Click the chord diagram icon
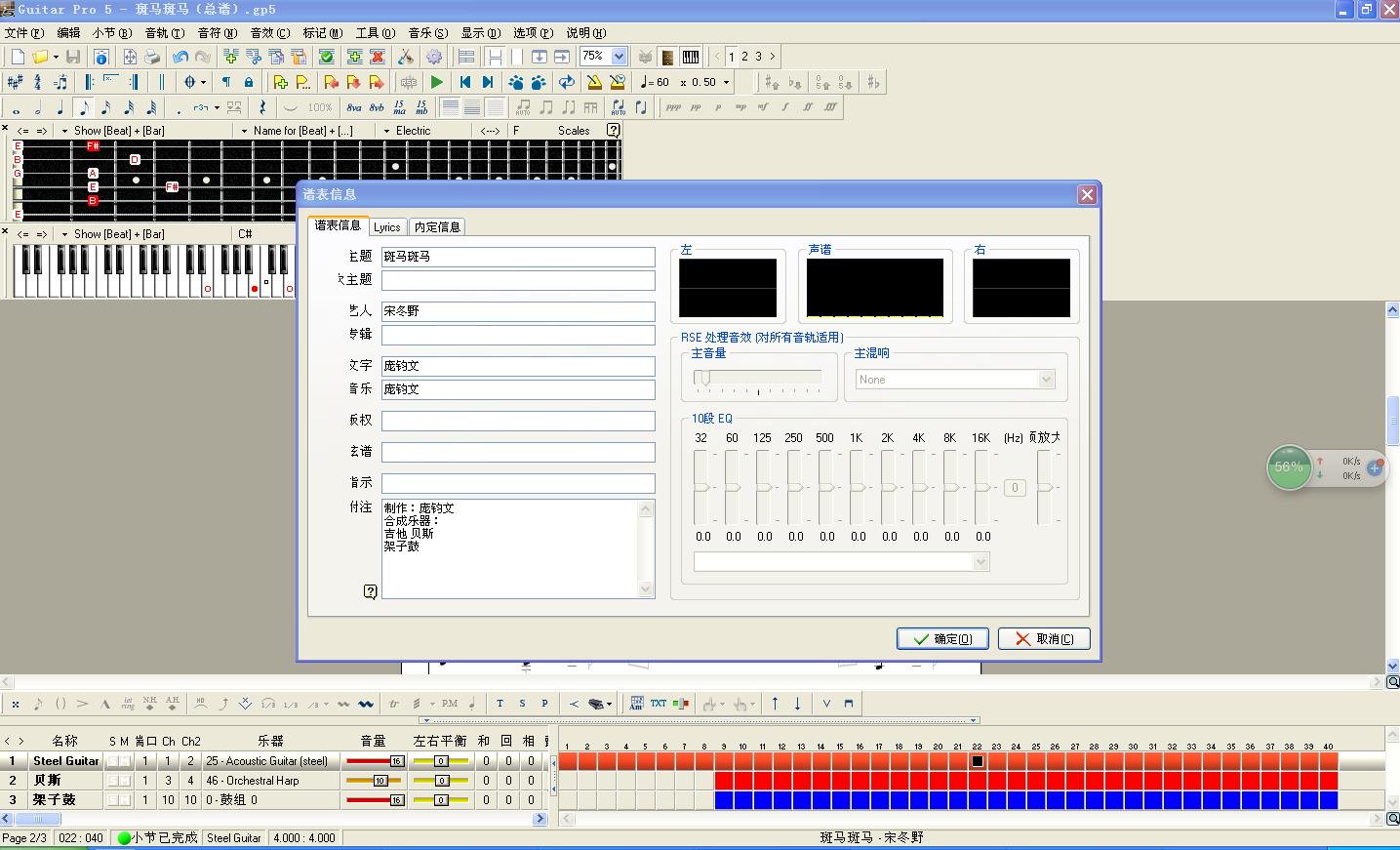This screenshot has height=850, width=1400. click(x=636, y=704)
